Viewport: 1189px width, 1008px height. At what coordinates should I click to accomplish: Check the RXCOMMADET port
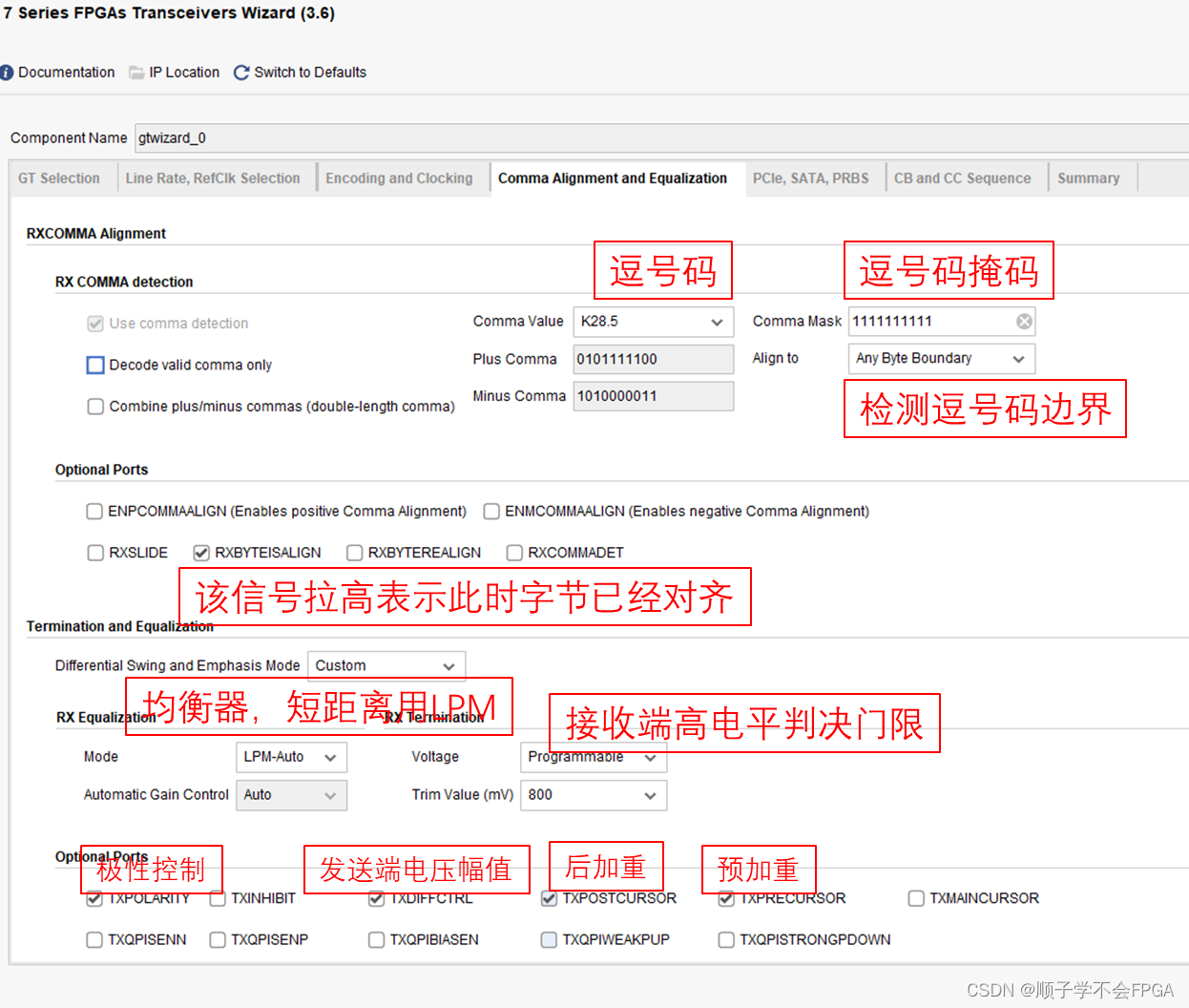[x=514, y=553]
